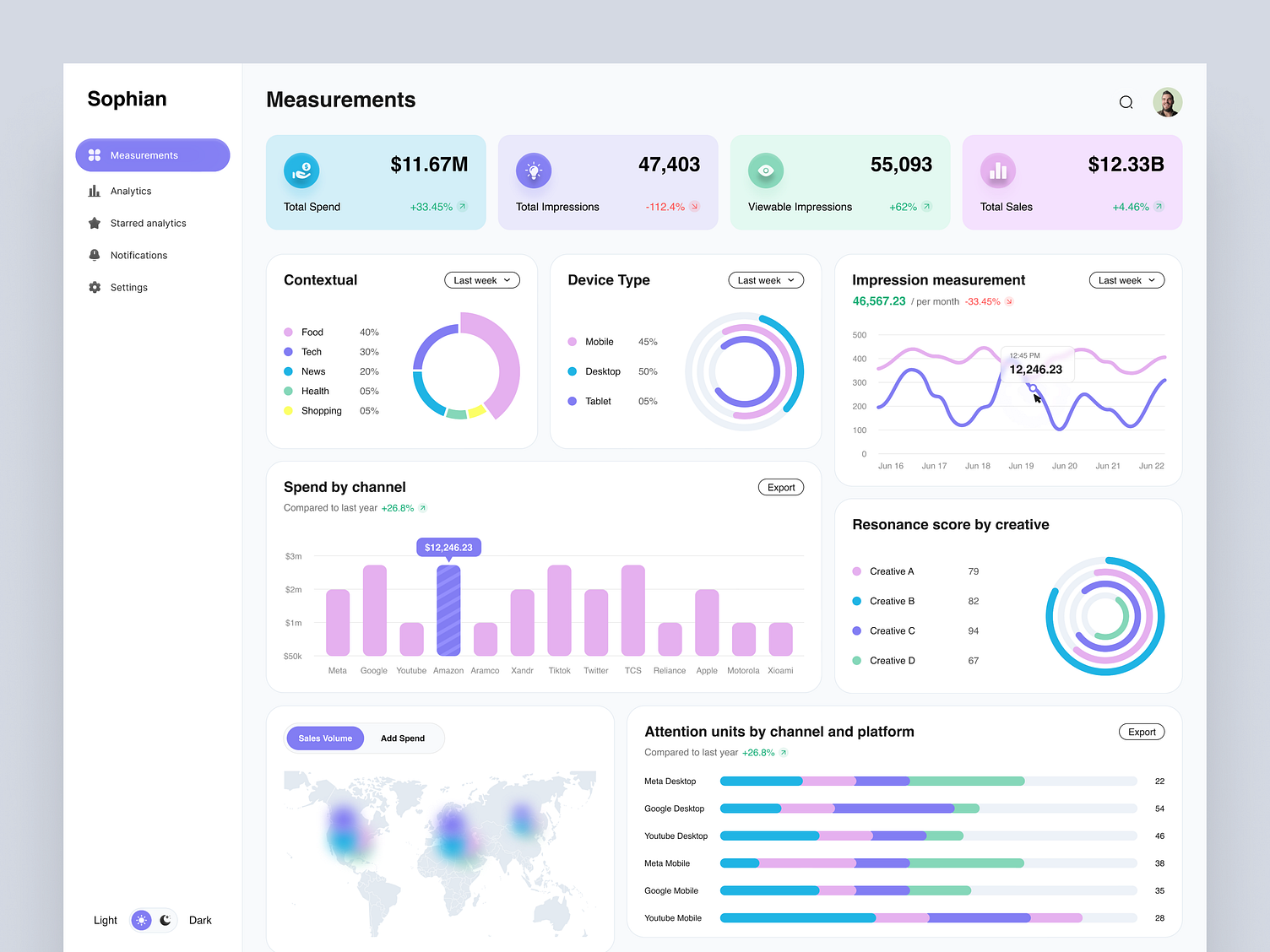Click the Starred analytics star icon
Screen dimensions: 1270x952
tap(95, 223)
